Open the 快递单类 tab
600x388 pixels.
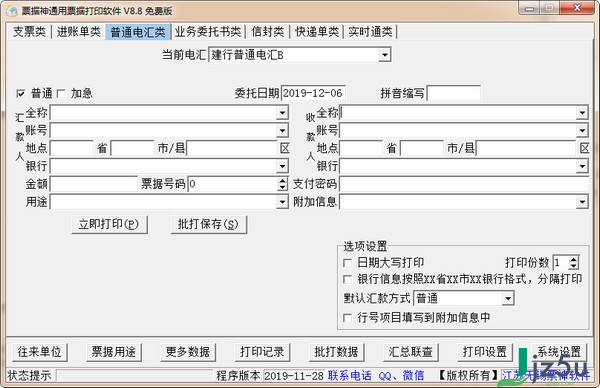[317, 32]
